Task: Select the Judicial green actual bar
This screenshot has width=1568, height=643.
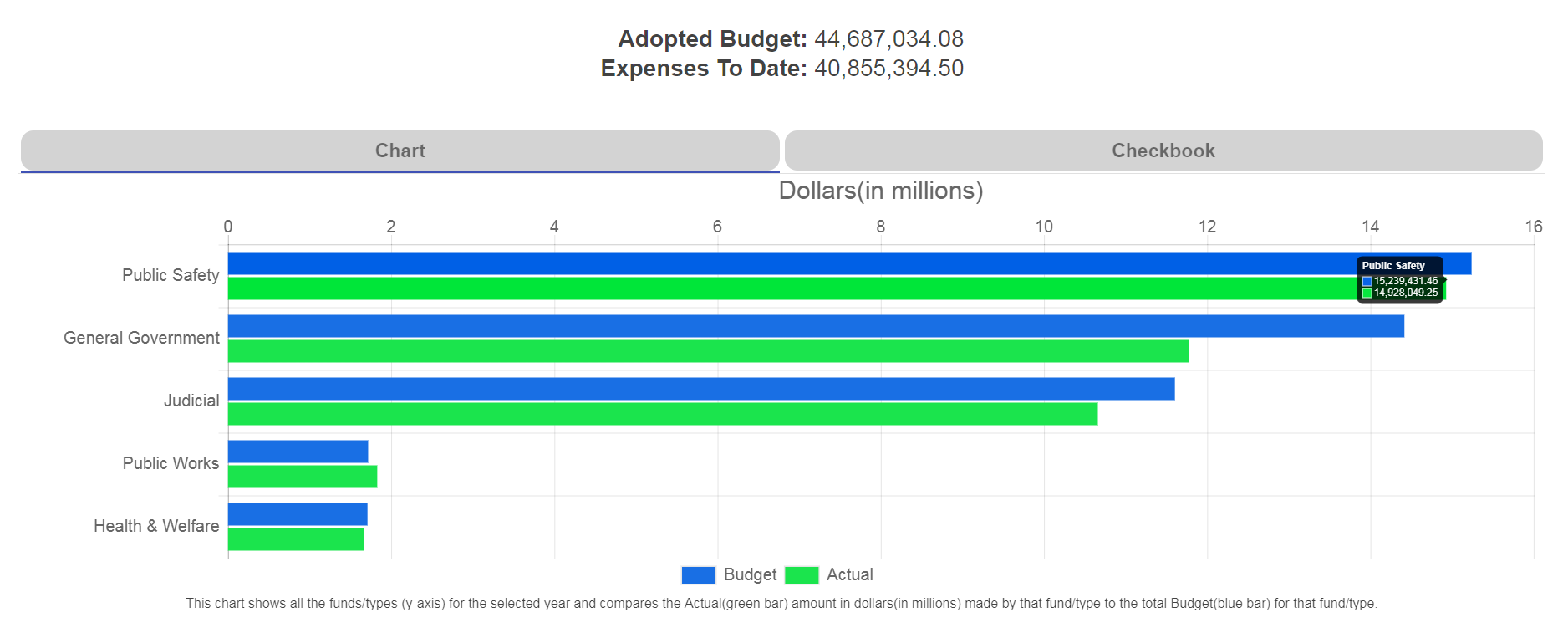Action: (x=663, y=414)
